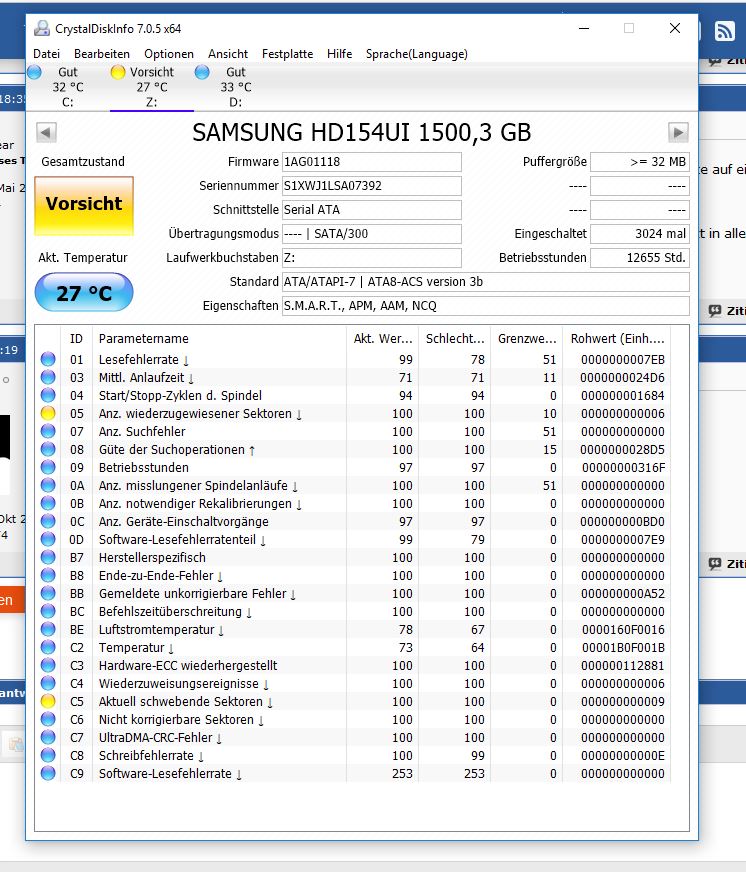
Task: Click status icon of ID 09 Betriebsstunden row
Action: point(48,467)
